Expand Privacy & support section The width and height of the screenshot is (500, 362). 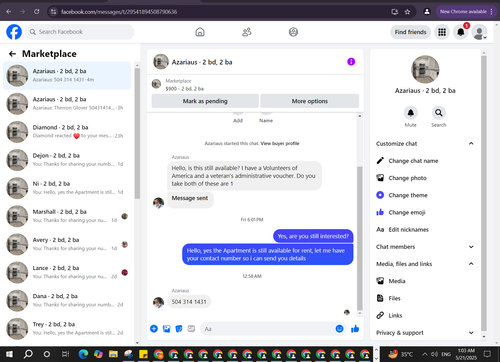[471, 333]
